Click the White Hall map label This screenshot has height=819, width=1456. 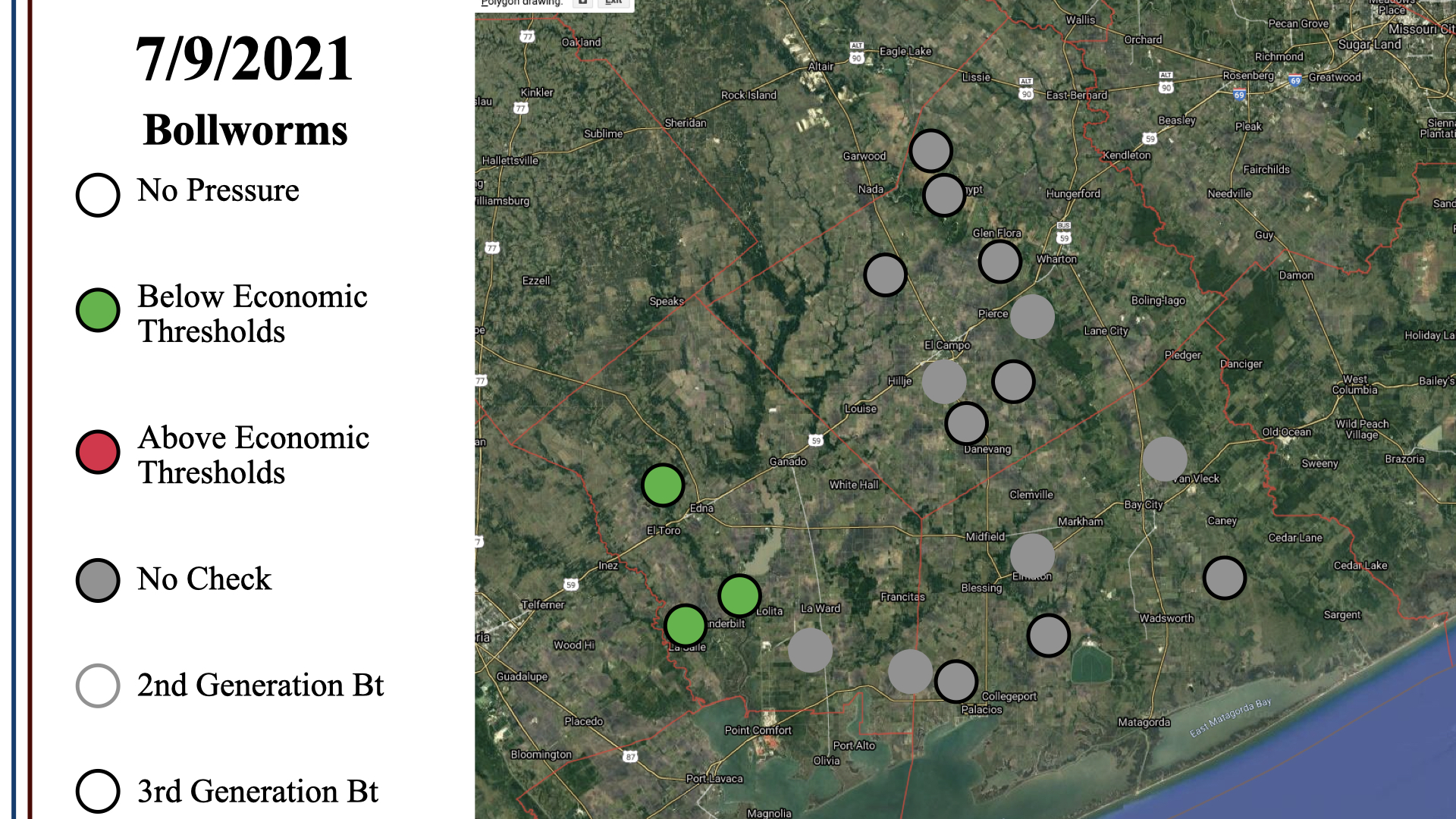click(x=854, y=485)
